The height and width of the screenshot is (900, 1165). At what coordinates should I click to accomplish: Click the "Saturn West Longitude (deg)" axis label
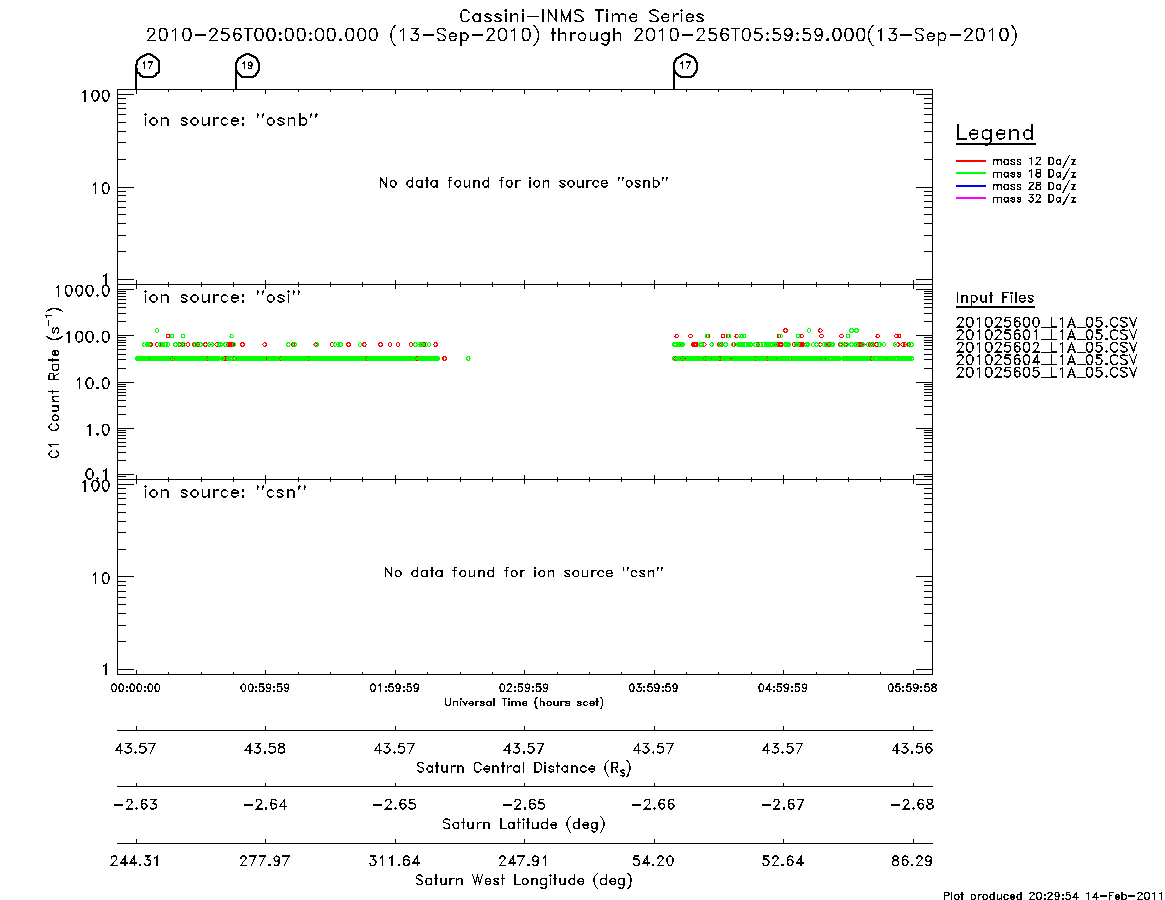point(524,881)
